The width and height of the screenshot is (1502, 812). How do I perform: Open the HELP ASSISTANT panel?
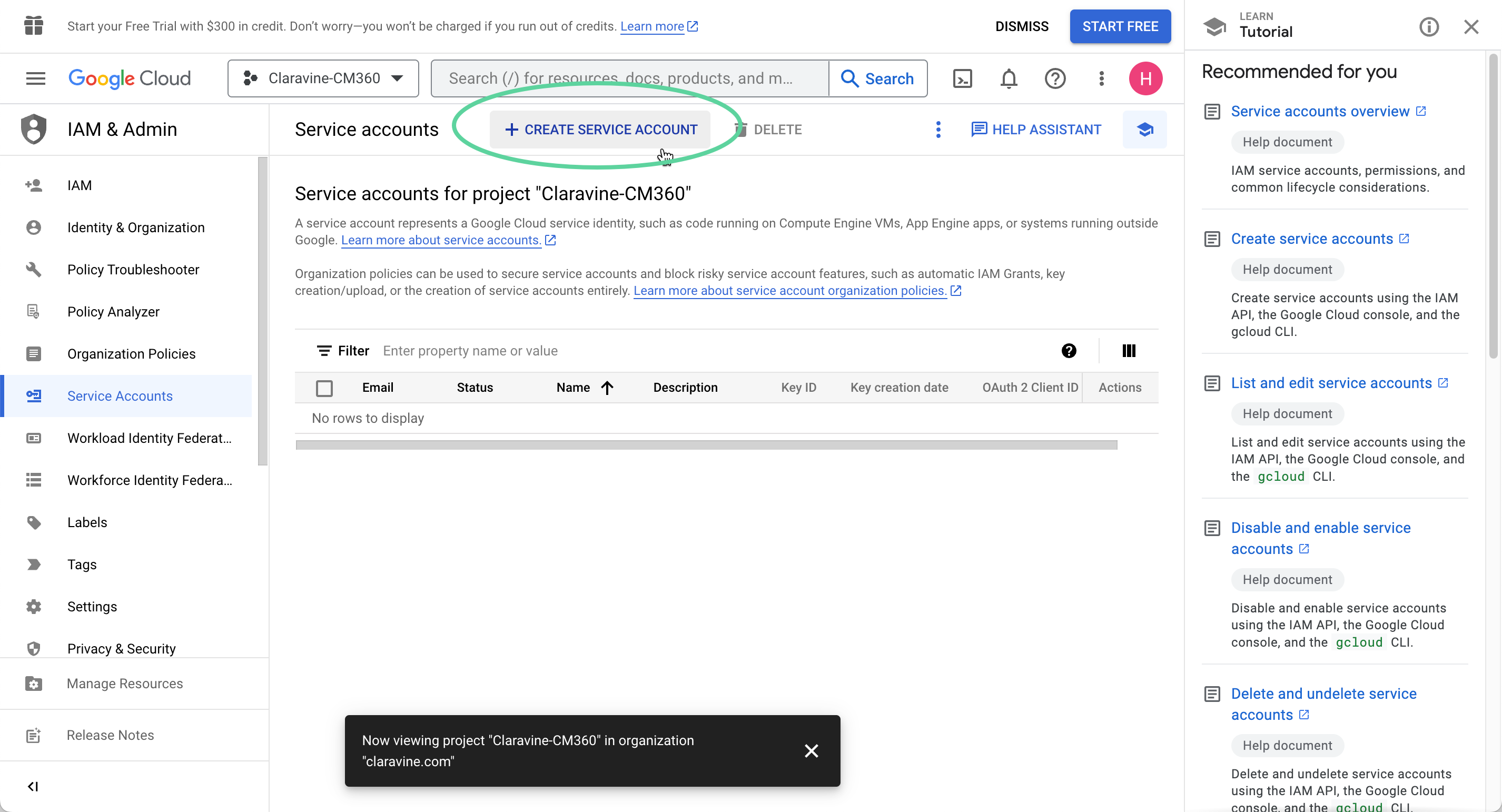(1036, 130)
